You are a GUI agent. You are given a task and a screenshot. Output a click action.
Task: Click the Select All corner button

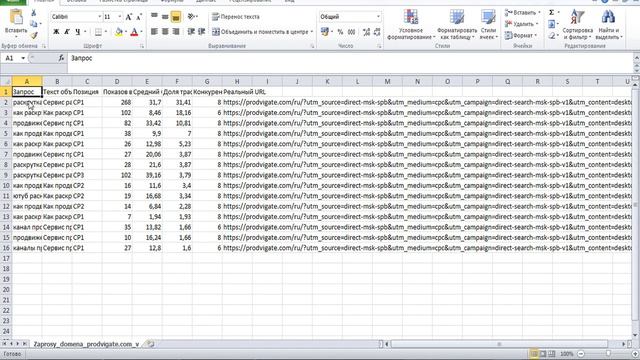pos(6,82)
